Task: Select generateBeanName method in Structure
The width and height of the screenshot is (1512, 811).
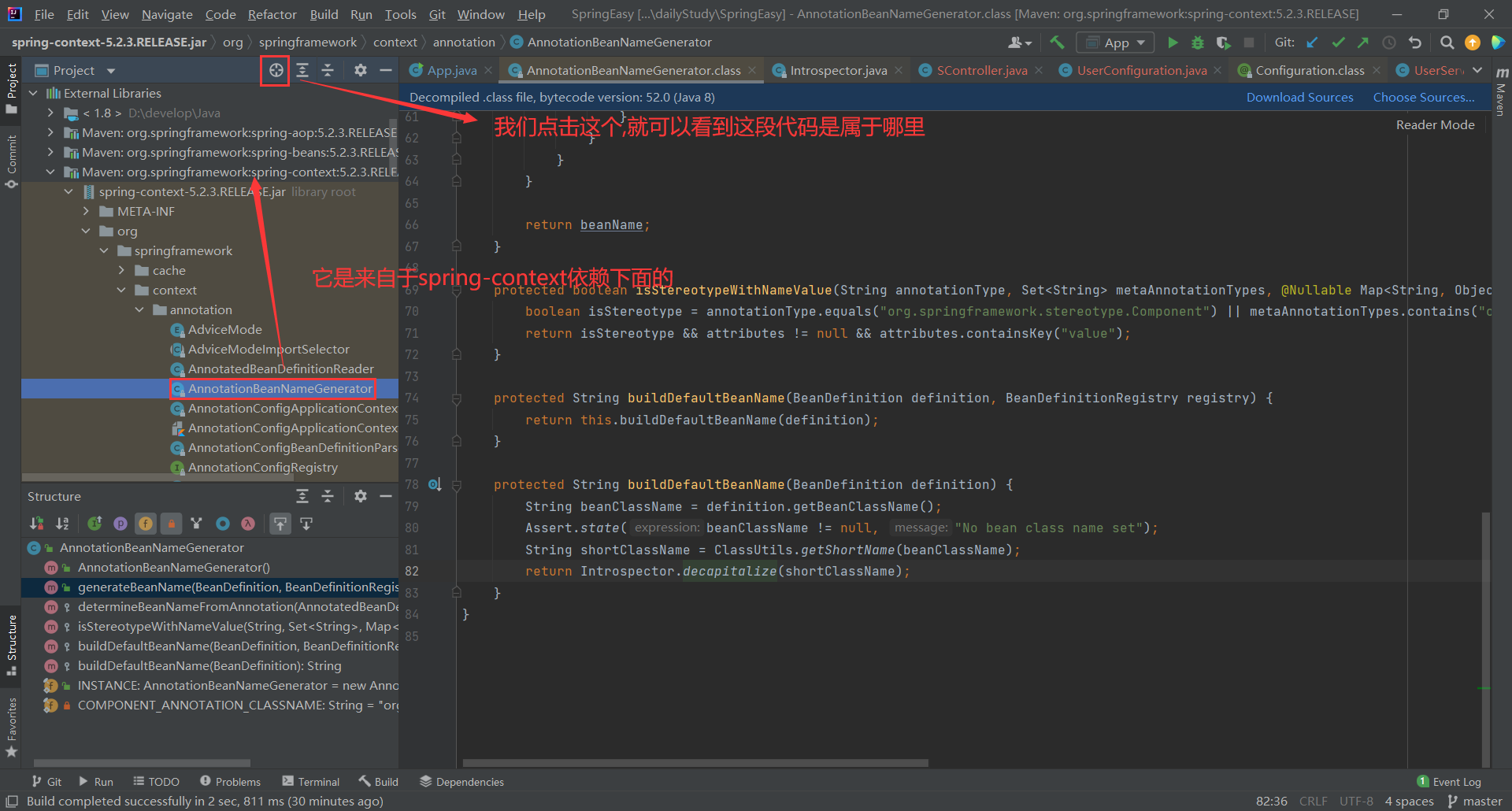Action: pyautogui.click(x=210, y=587)
